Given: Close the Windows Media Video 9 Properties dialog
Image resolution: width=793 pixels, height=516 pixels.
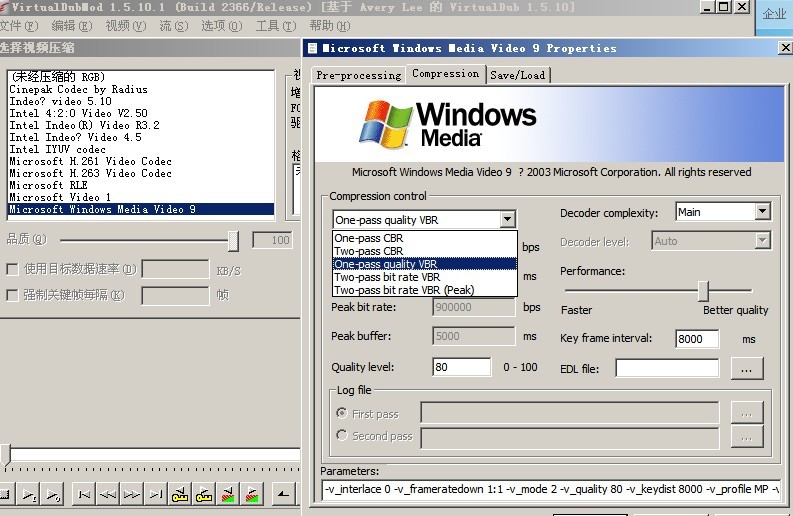Looking at the screenshot, I should (x=785, y=48).
